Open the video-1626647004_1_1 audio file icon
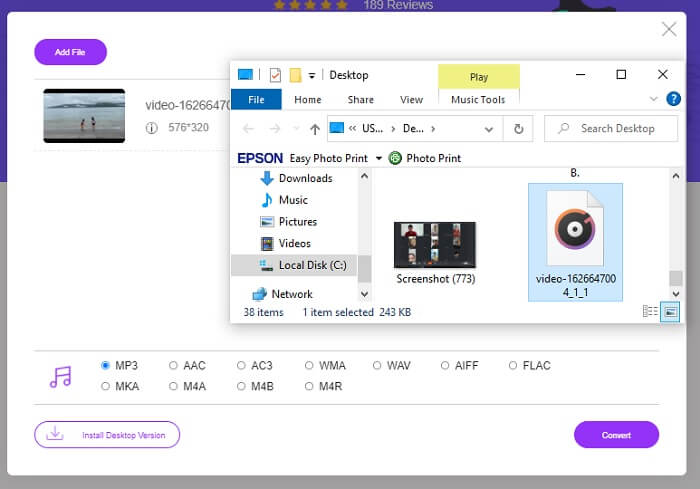The height and width of the screenshot is (489, 700). 575,228
